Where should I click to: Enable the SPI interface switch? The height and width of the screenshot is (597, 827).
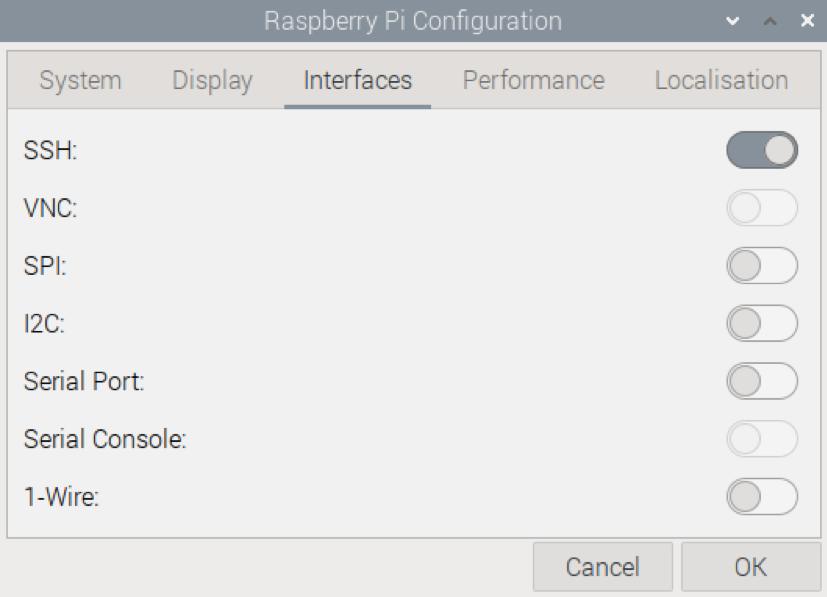pyautogui.click(x=762, y=266)
